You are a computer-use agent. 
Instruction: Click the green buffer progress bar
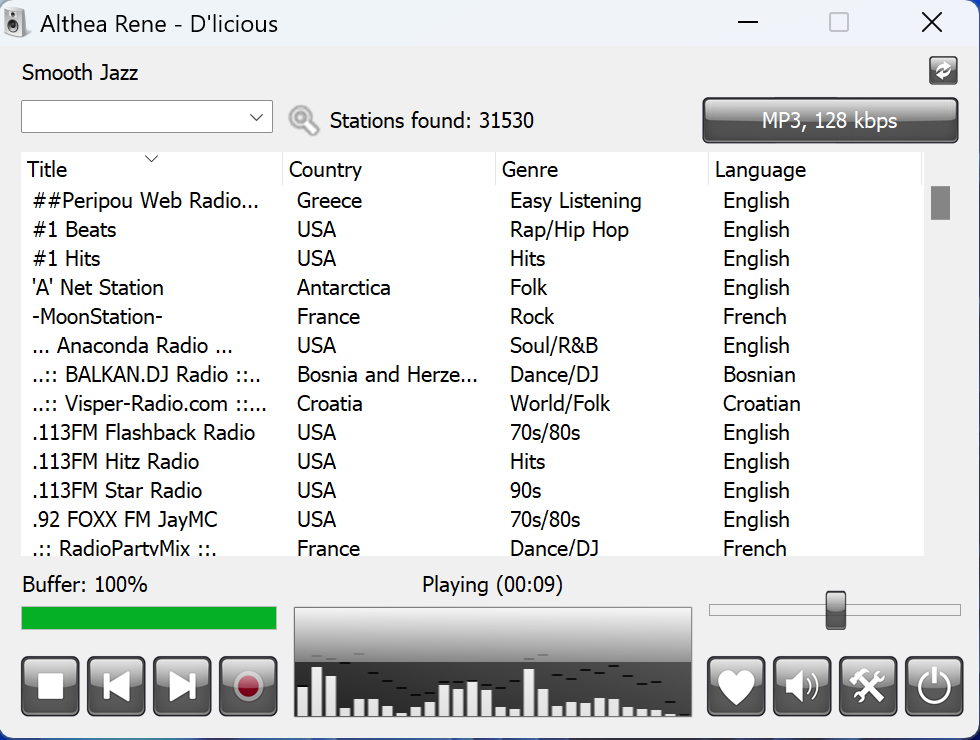click(x=149, y=618)
